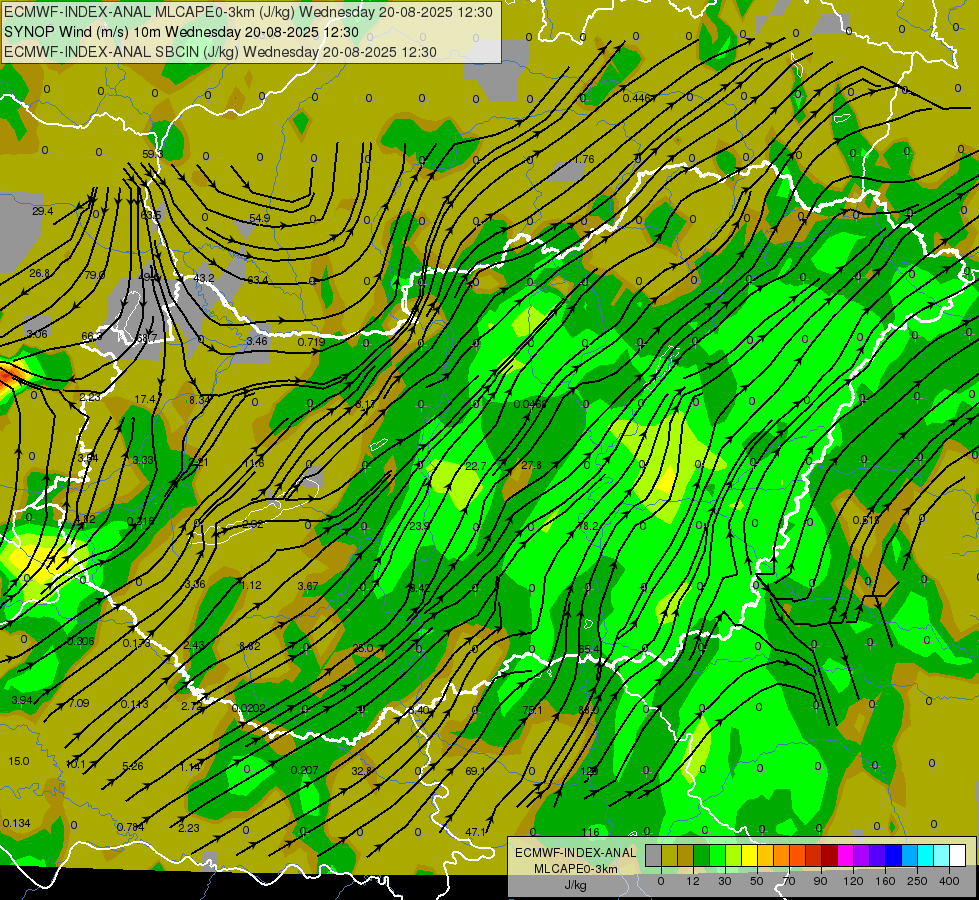Click the map value 0.446
979x900 pixels.
tap(637, 98)
